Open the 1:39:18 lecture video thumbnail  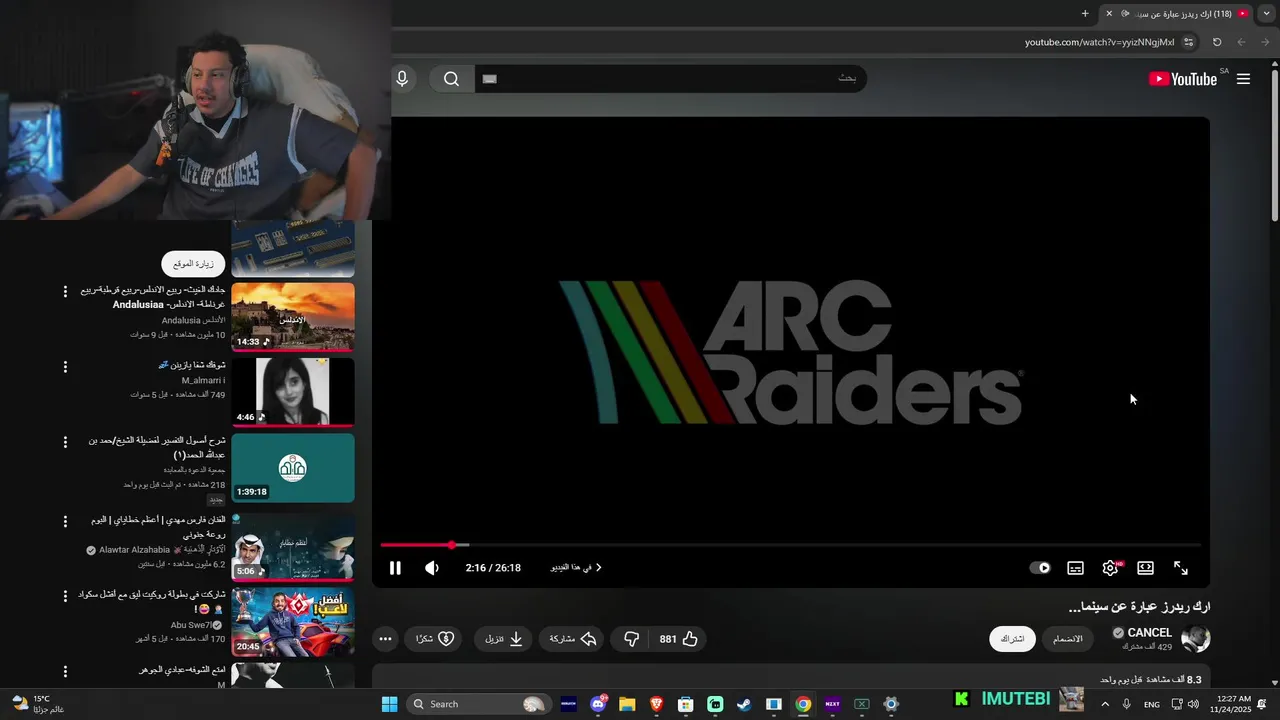click(x=293, y=467)
